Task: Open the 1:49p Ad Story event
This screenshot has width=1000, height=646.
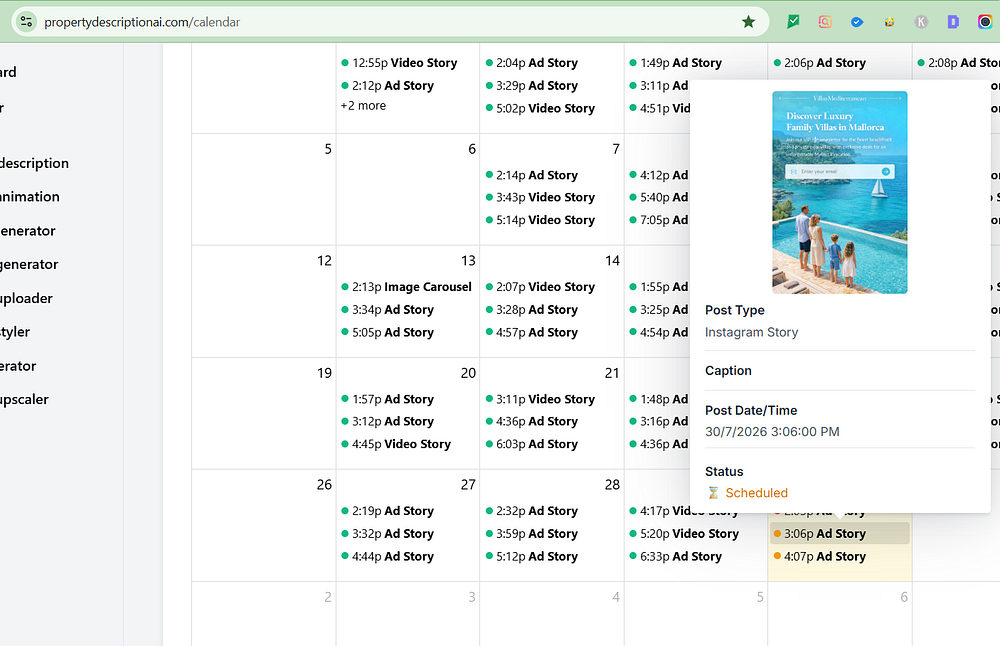Action: [x=676, y=62]
